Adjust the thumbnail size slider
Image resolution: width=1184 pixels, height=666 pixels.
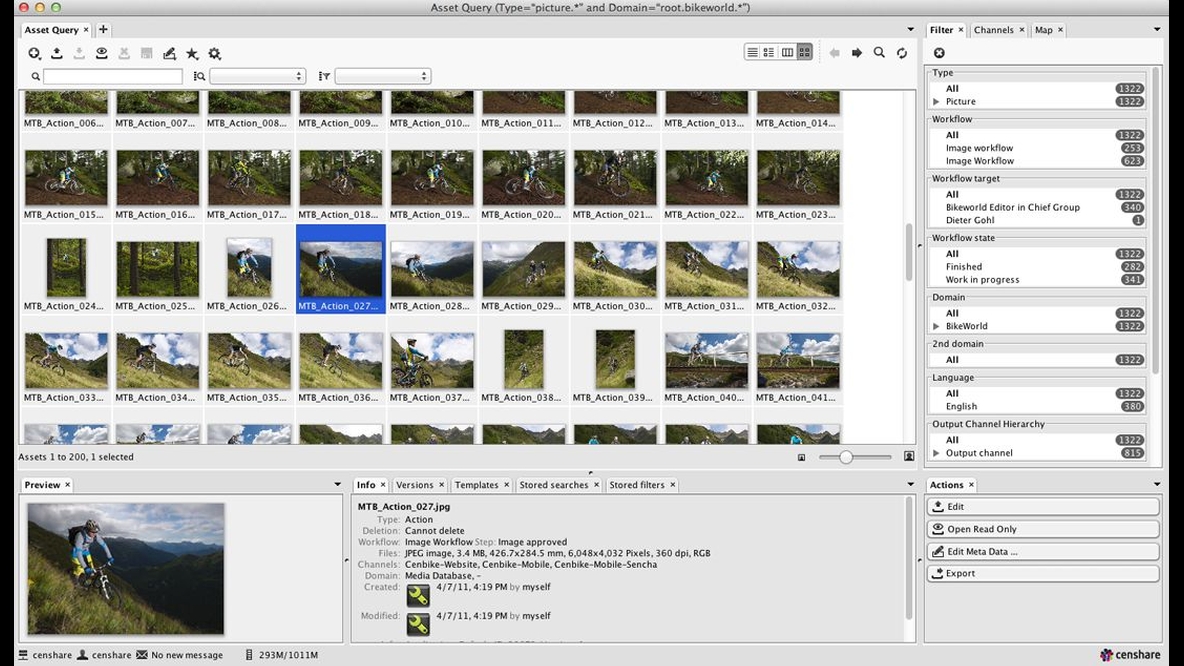pos(846,457)
